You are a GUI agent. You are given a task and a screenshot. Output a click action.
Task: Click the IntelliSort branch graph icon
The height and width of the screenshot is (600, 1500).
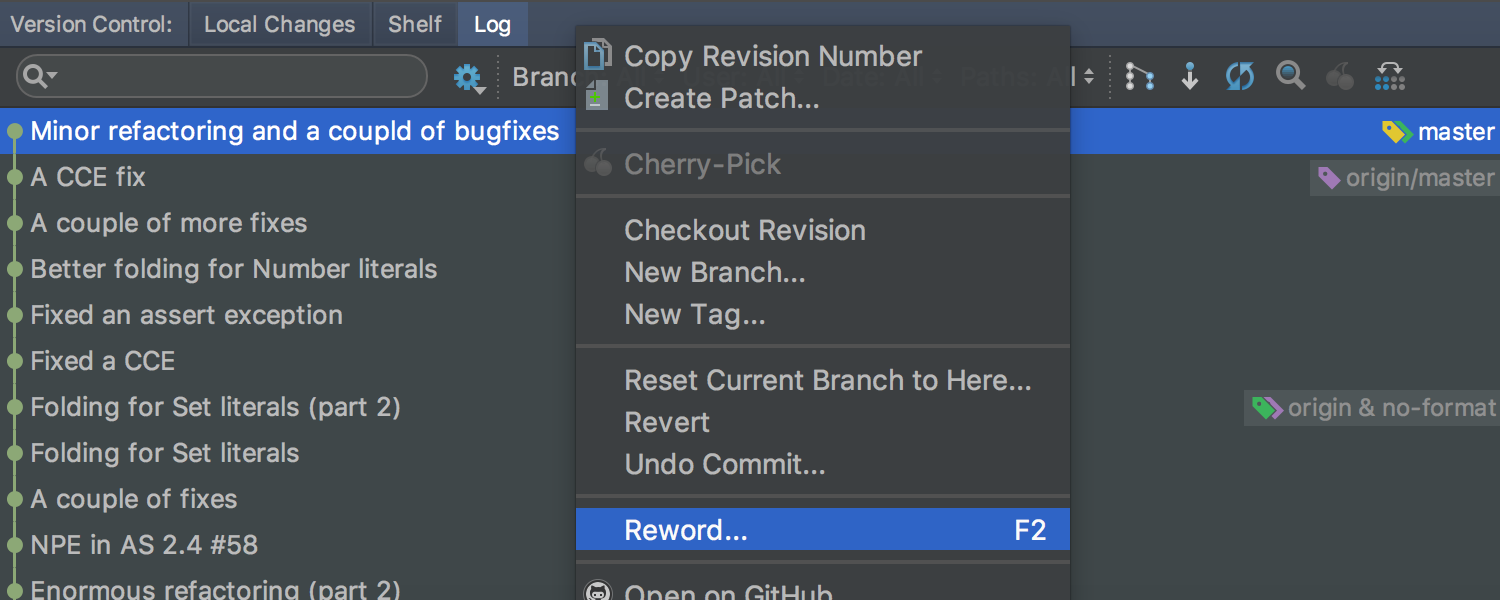[x=1140, y=77]
